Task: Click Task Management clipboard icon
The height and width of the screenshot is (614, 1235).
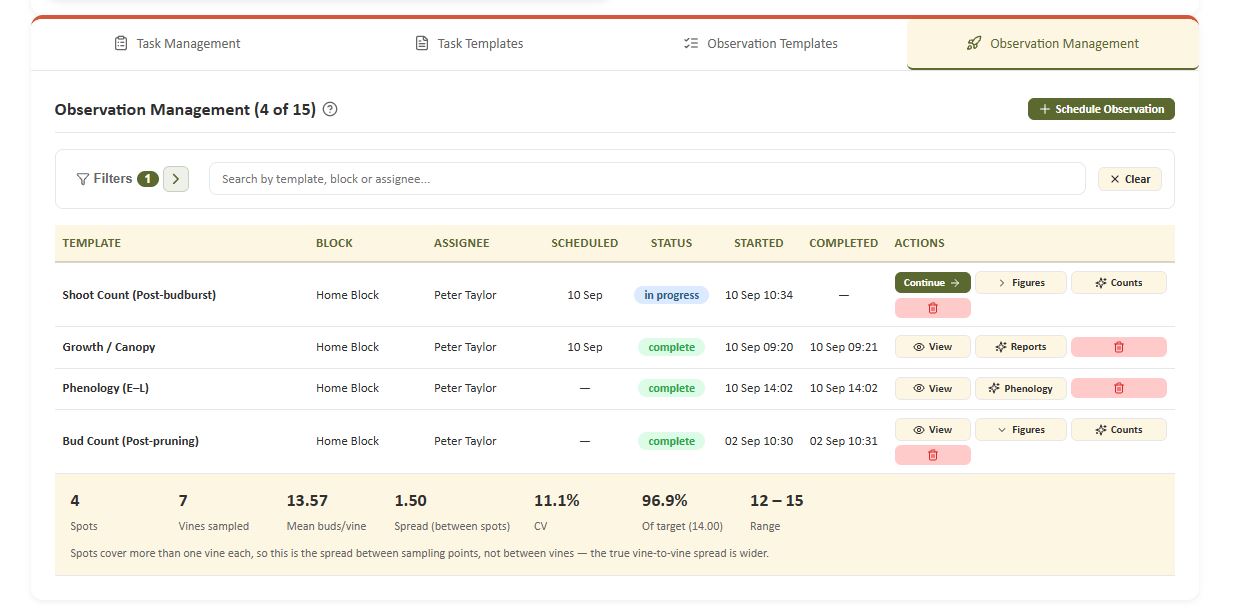Action: click(121, 44)
